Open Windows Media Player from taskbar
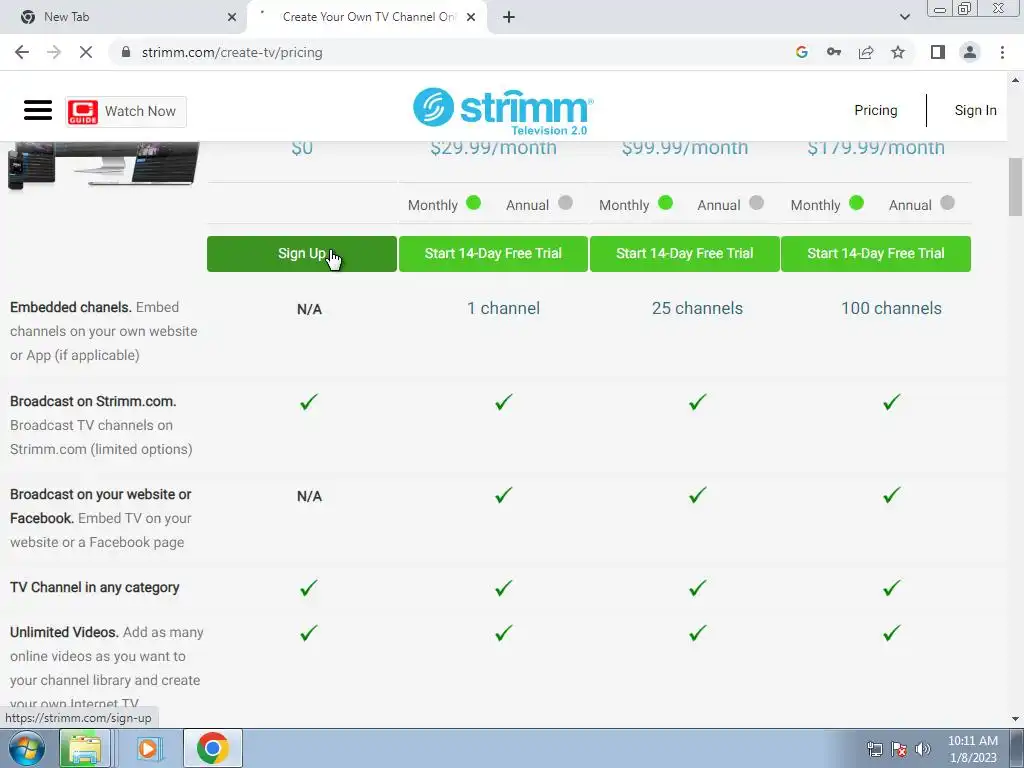This screenshot has width=1024, height=768. [x=148, y=748]
